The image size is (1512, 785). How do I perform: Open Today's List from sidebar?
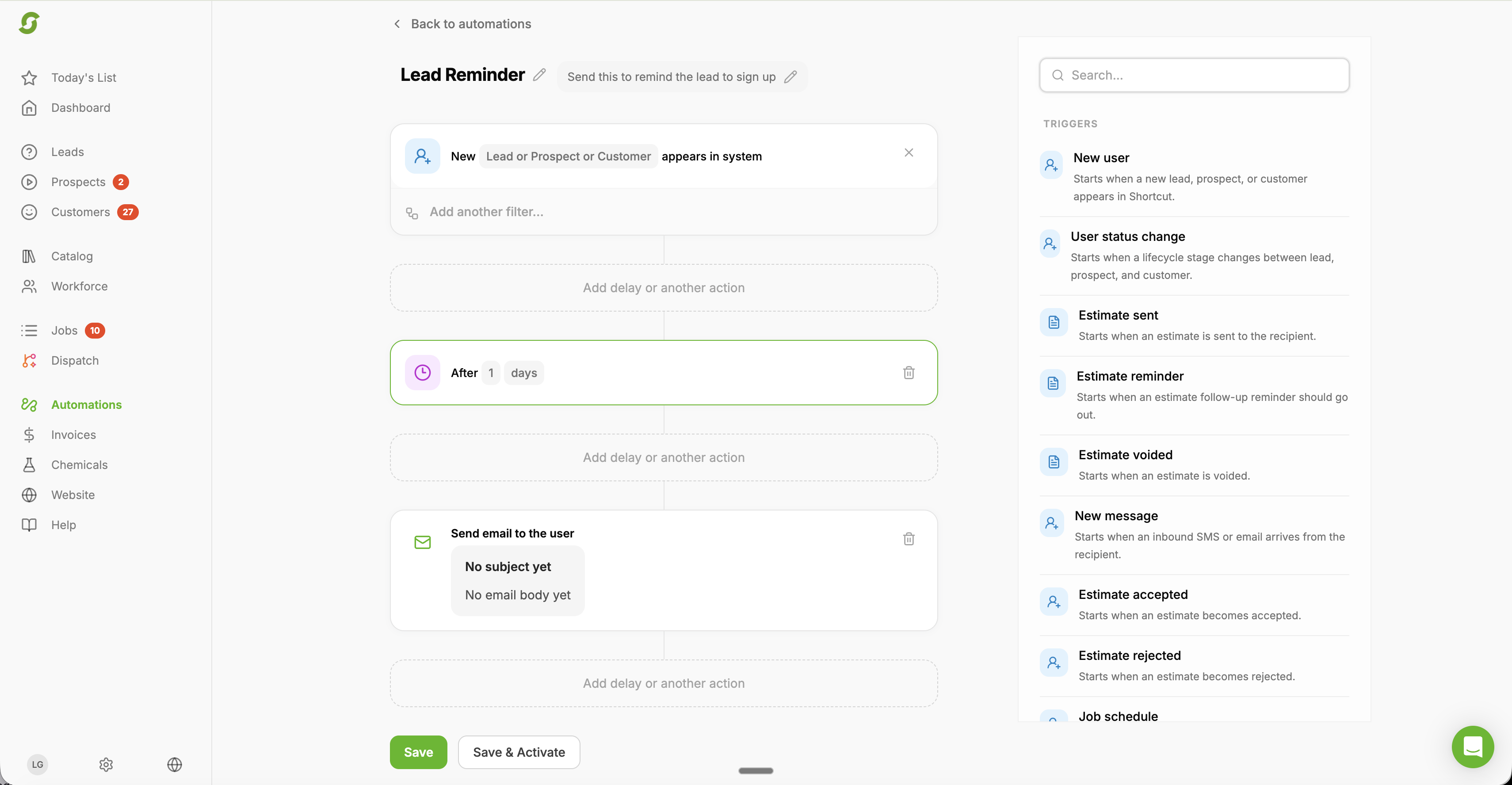[x=84, y=77]
